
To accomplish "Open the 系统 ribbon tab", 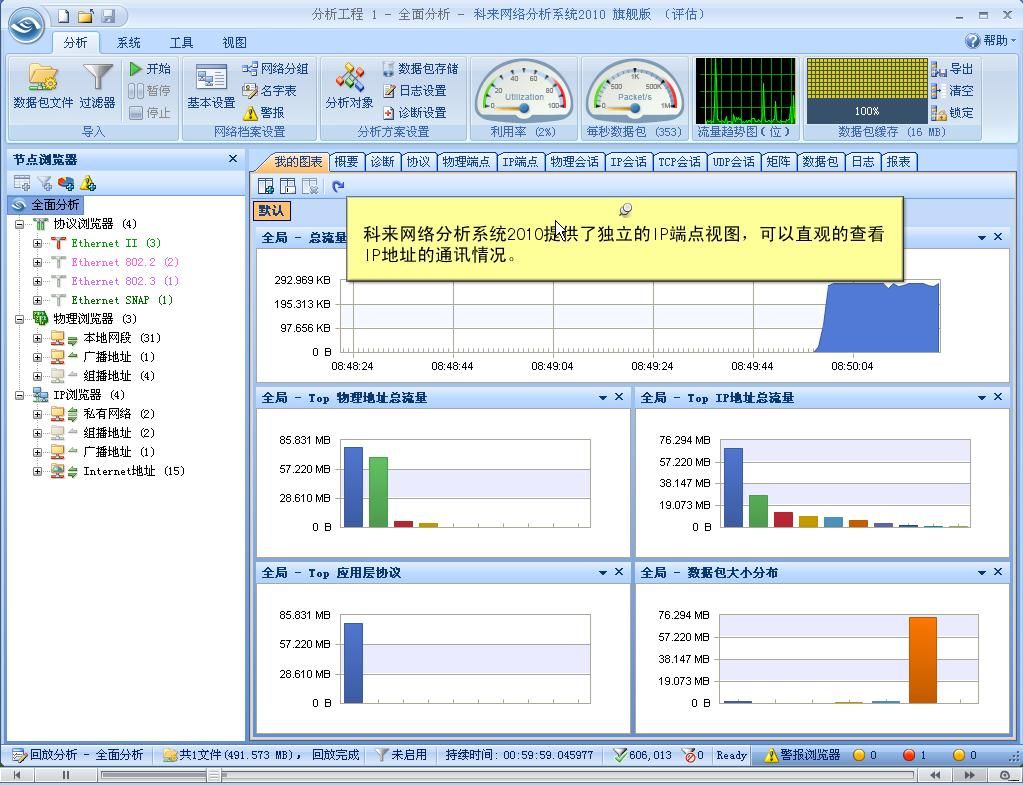I will coord(128,43).
